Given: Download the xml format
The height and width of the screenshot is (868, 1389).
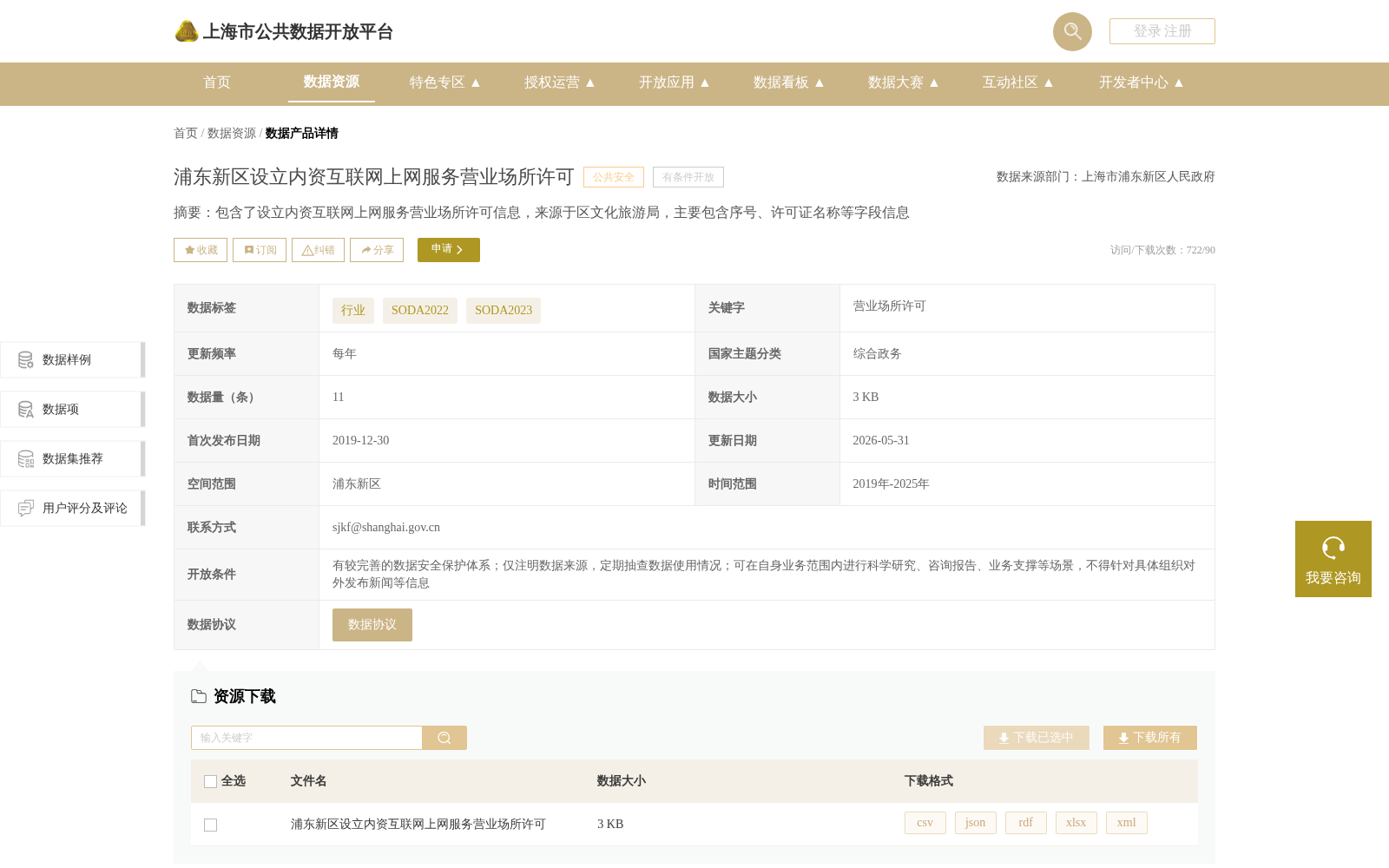Looking at the screenshot, I should [x=1127, y=823].
